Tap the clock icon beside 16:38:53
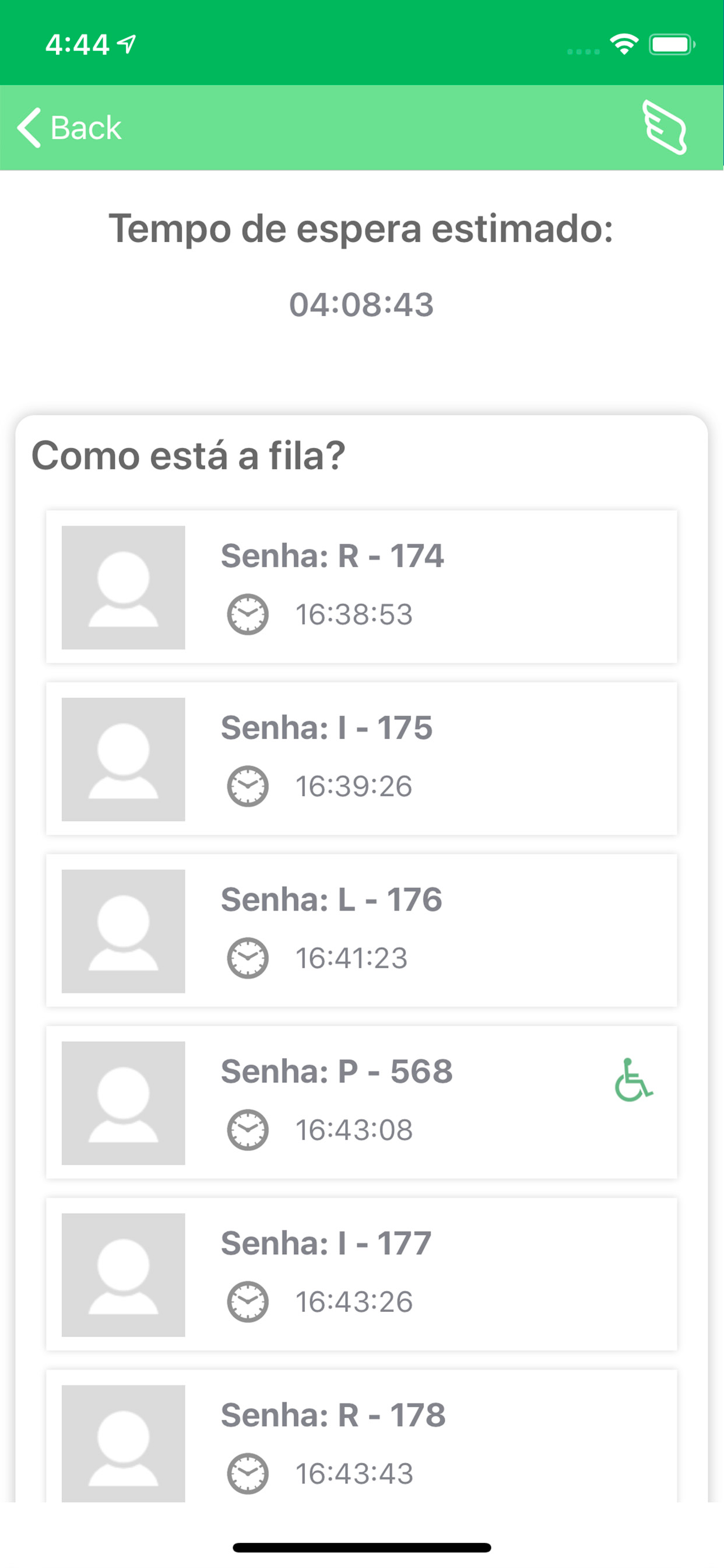The image size is (724, 1568). click(248, 614)
